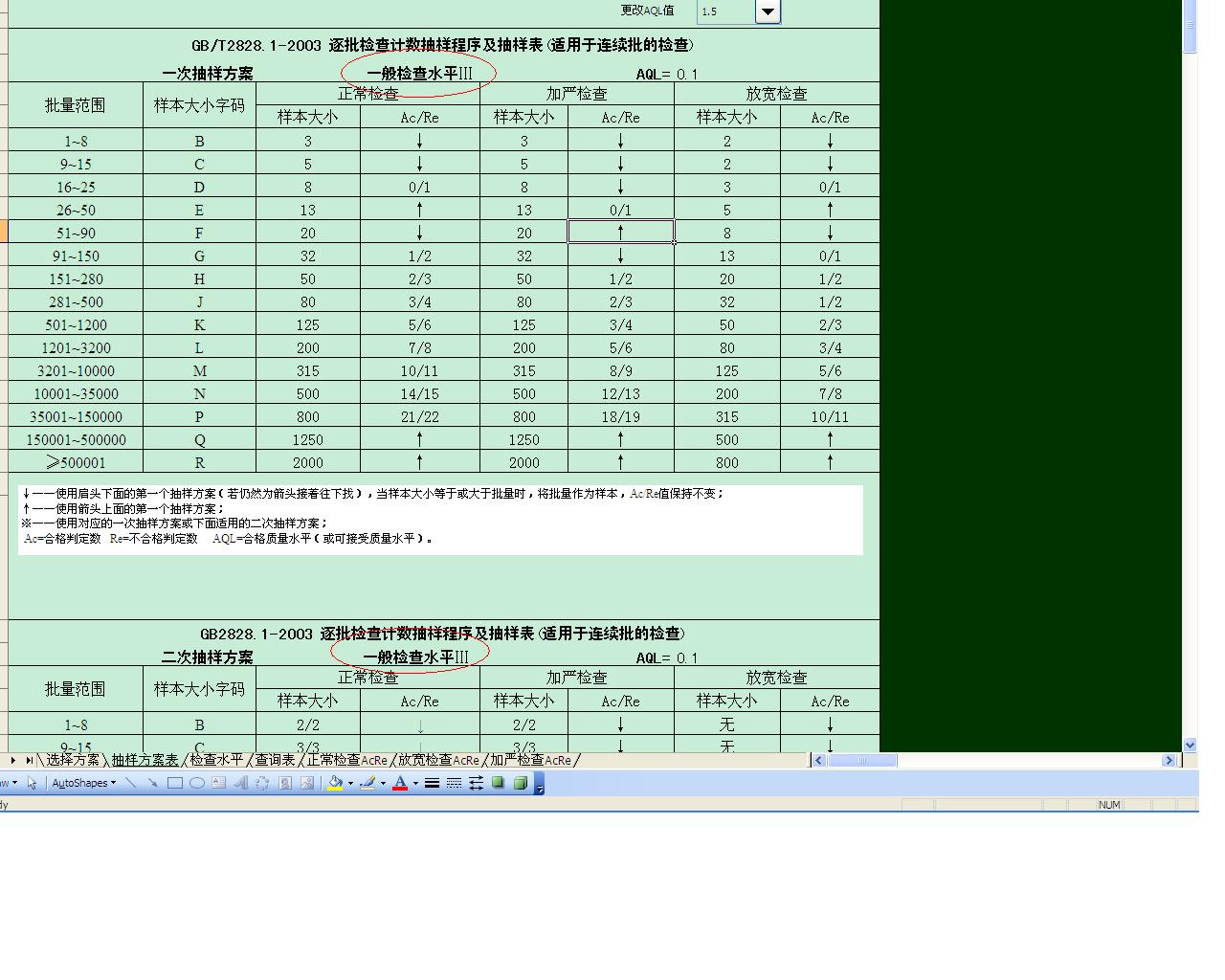1225x980 pixels.
Task: Insert Picture From File
Action: (307, 782)
